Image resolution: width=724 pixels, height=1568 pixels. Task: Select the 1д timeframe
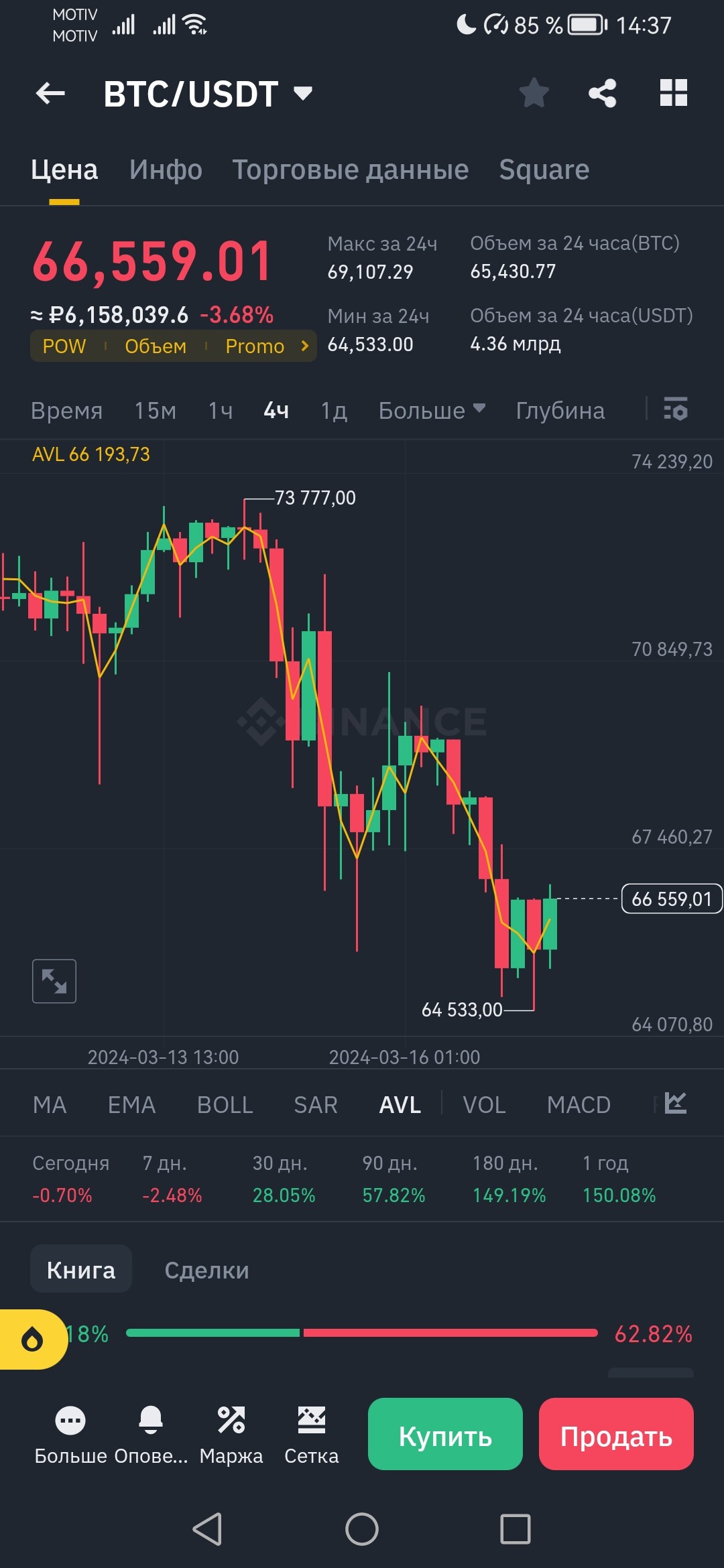point(334,410)
